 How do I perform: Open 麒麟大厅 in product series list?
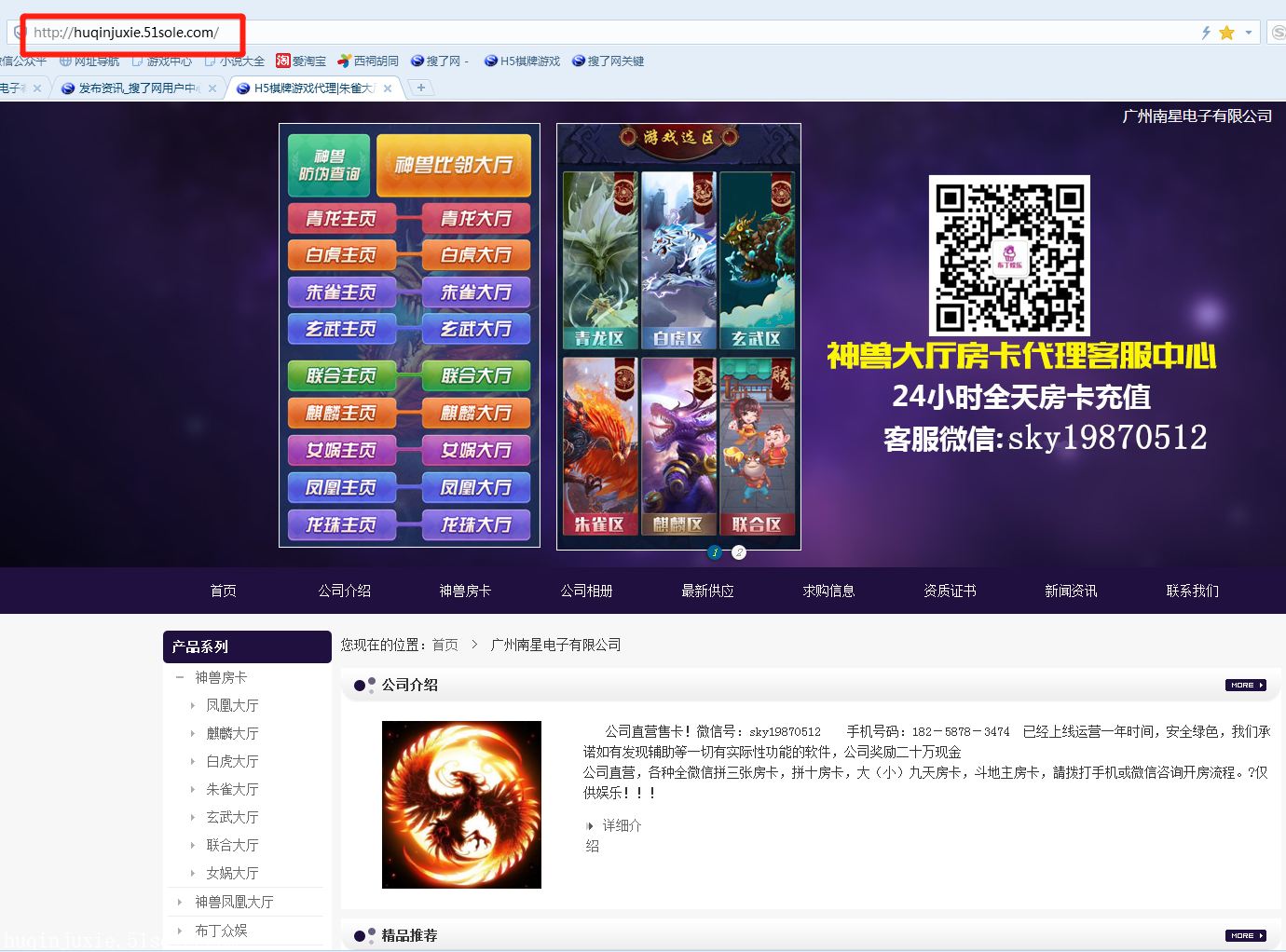point(233,733)
